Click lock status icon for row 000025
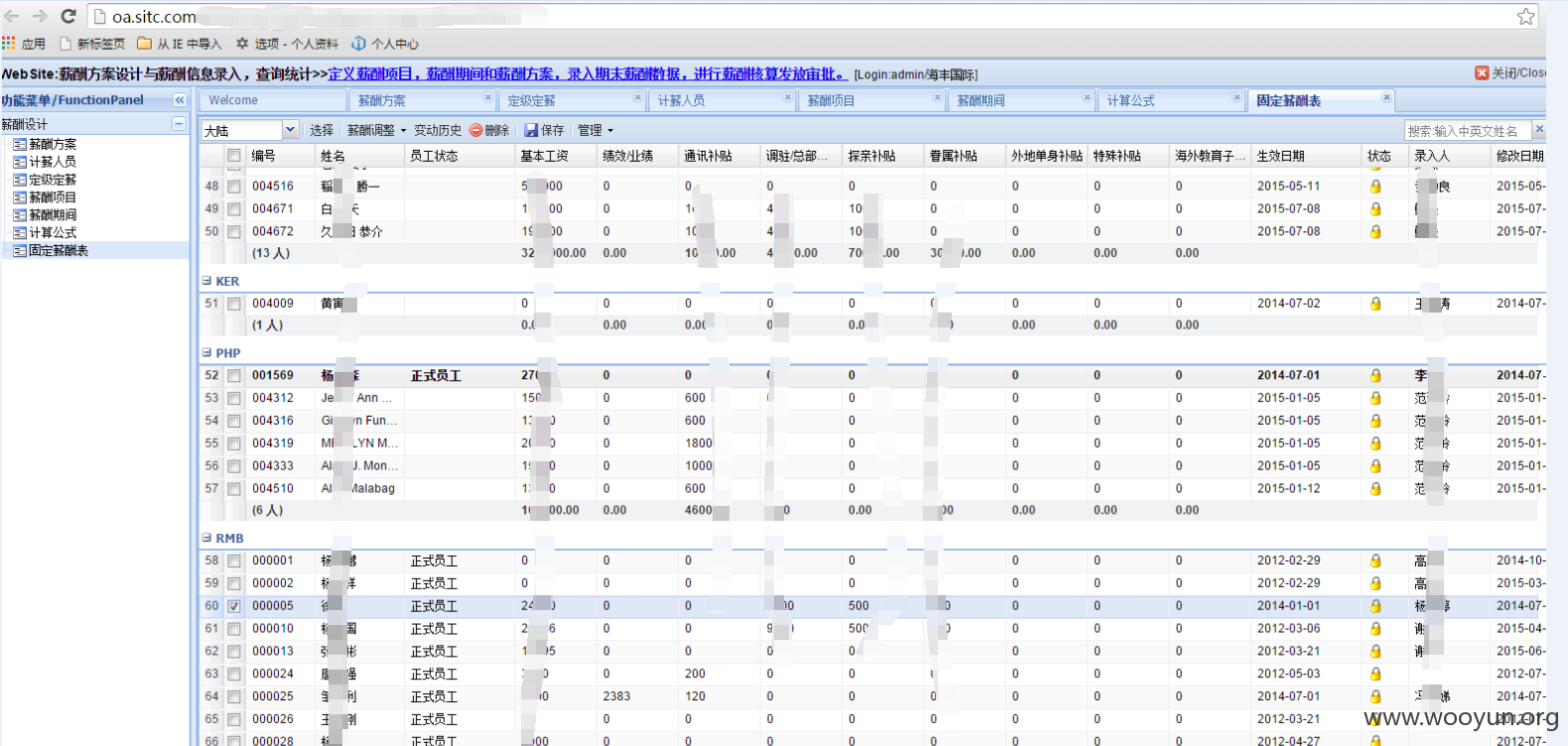 [x=1375, y=696]
